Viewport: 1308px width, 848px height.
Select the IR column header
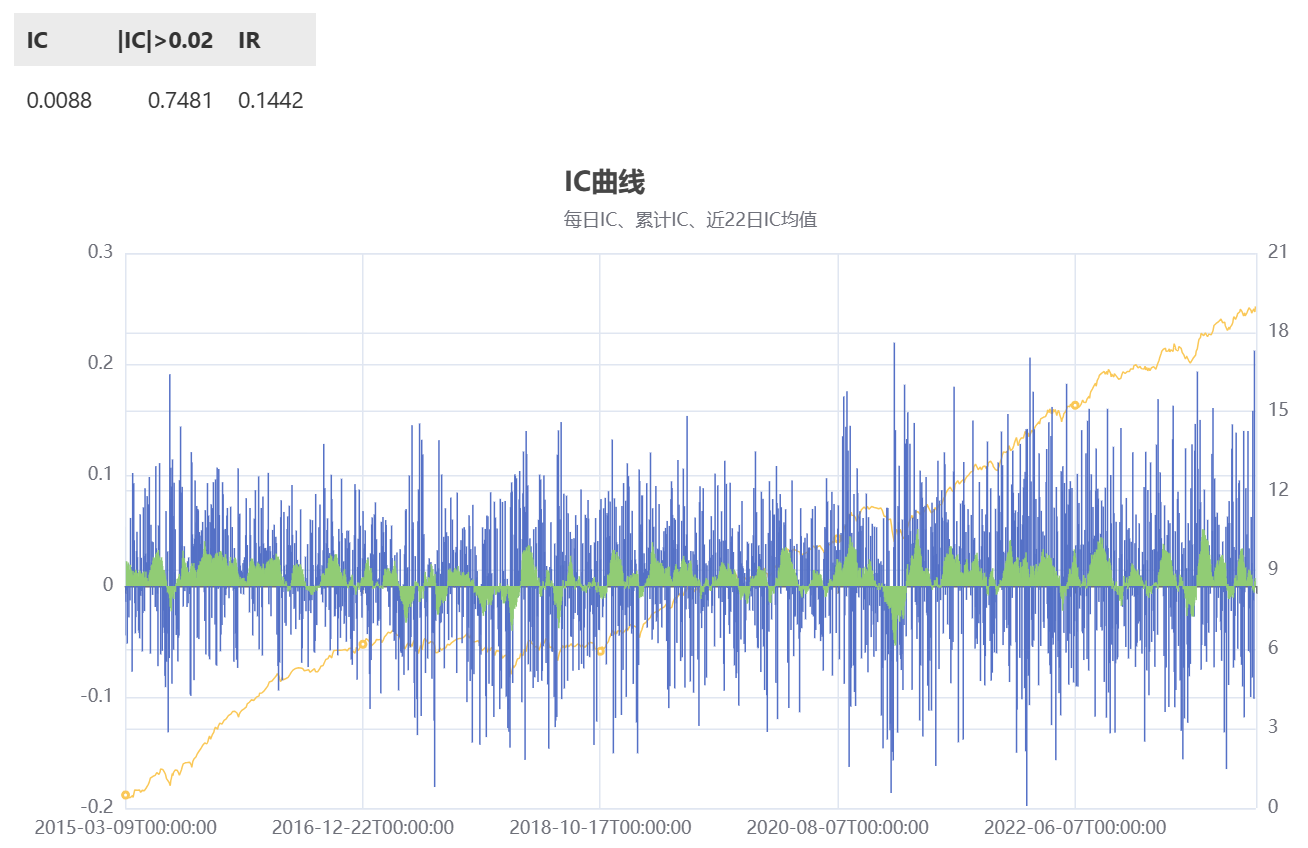coord(249,41)
